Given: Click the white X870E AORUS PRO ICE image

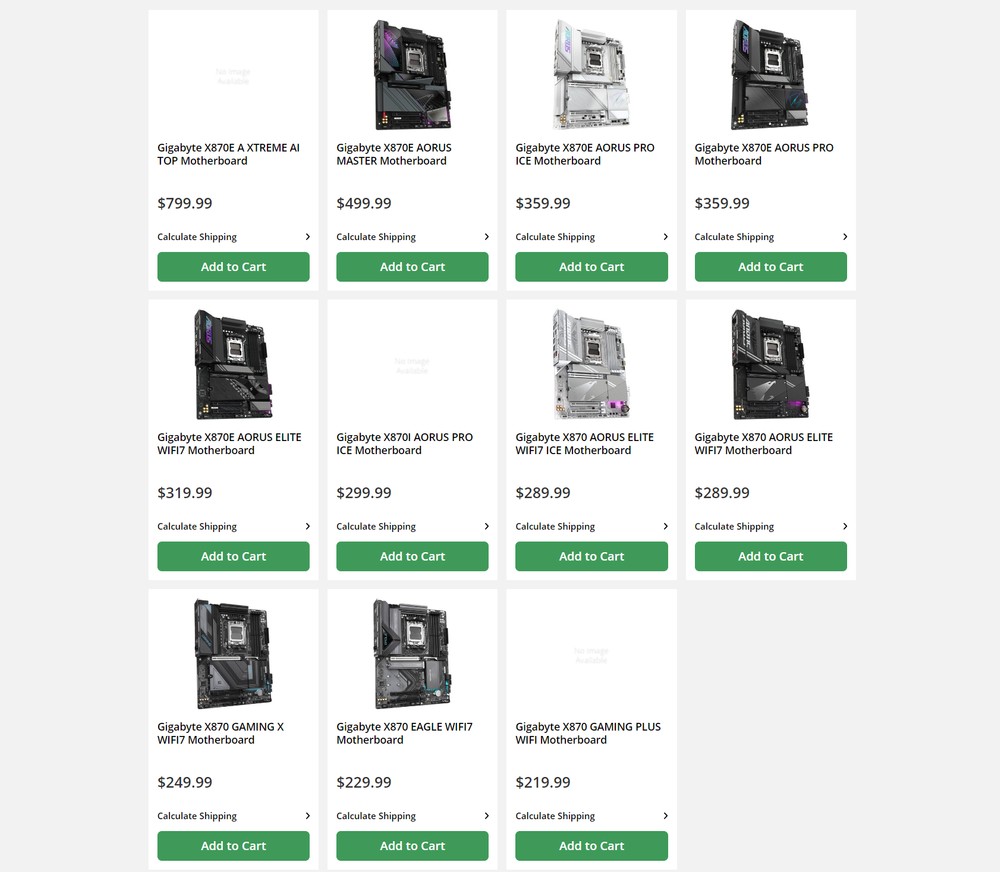Looking at the screenshot, I should click(591, 75).
